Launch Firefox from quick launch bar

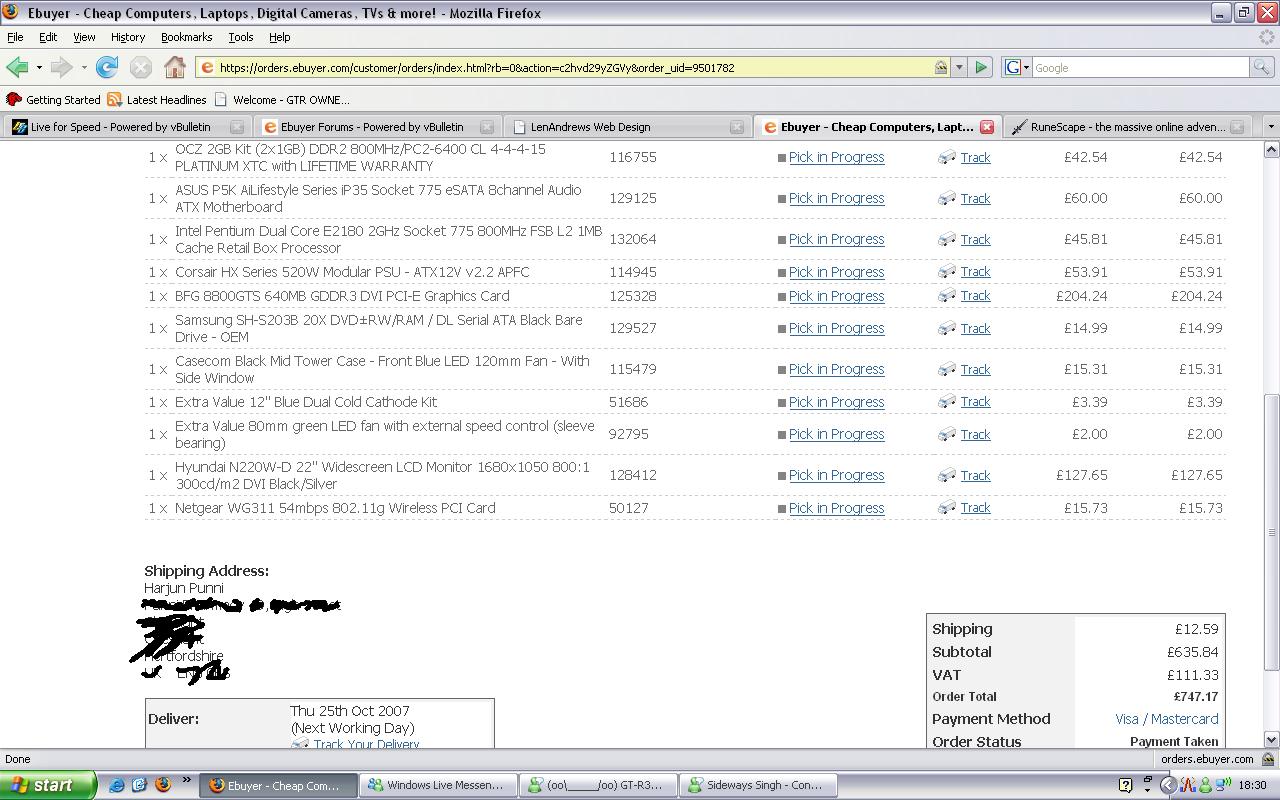click(x=163, y=785)
